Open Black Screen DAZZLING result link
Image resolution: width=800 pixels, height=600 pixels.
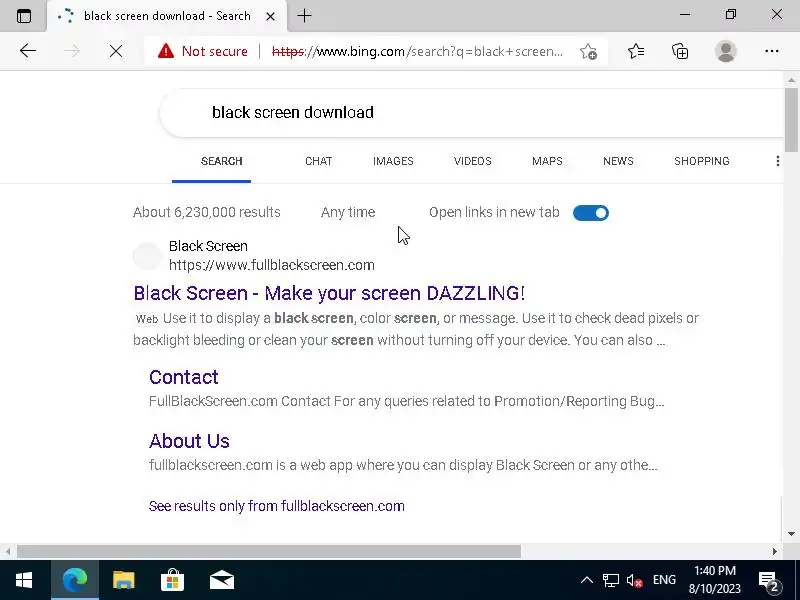[x=329, y=293]
